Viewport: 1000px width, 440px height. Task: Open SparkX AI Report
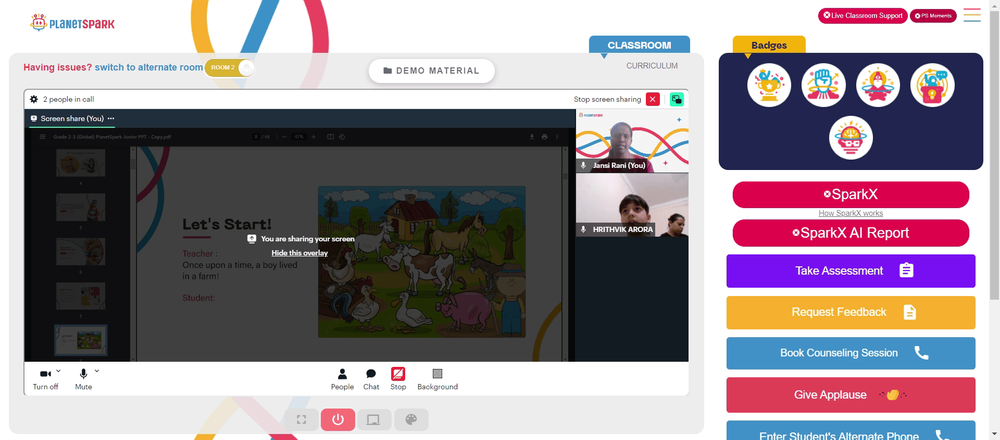click(851, 233)
